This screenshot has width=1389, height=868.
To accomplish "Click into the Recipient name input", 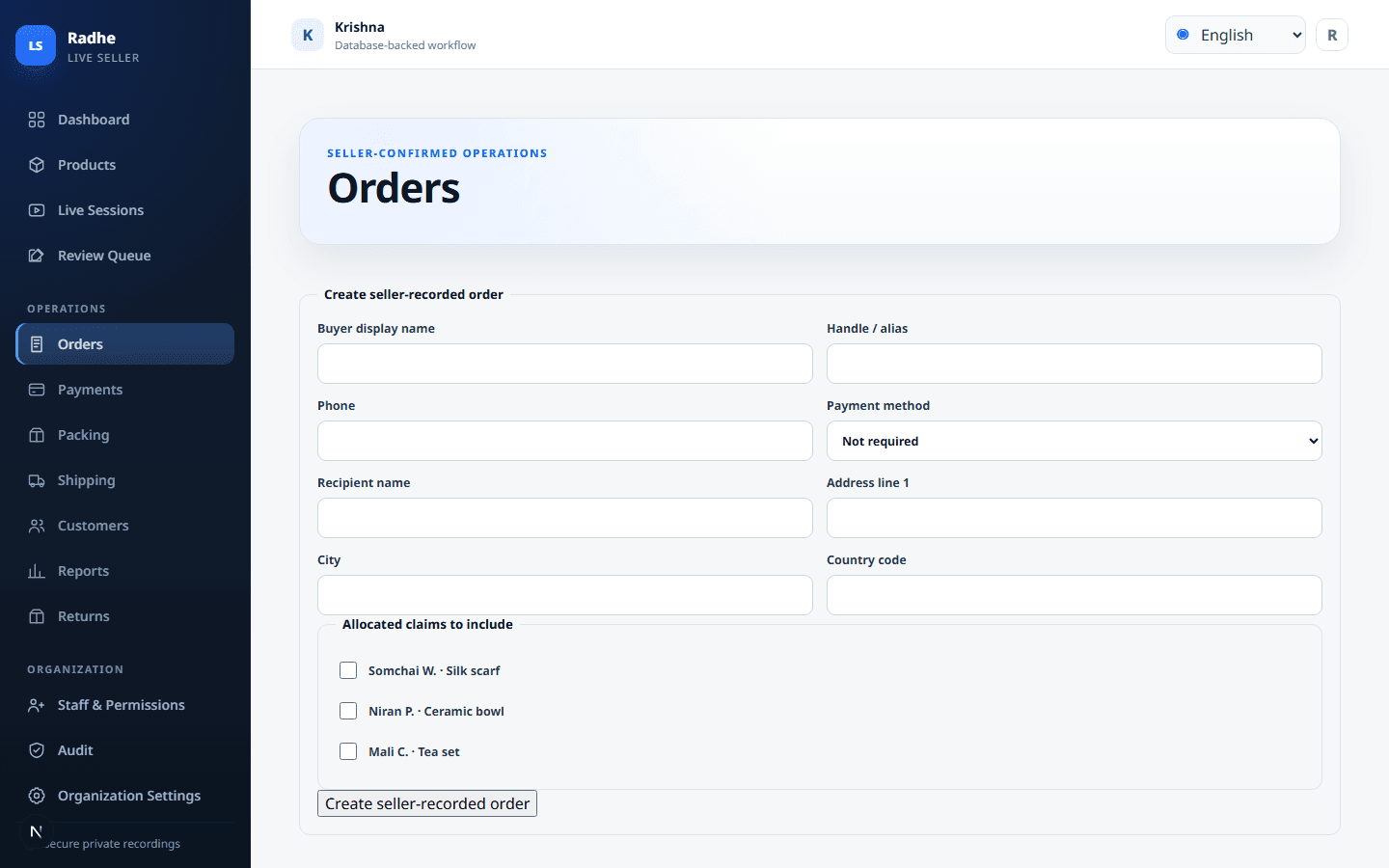I will pos(565,518).
